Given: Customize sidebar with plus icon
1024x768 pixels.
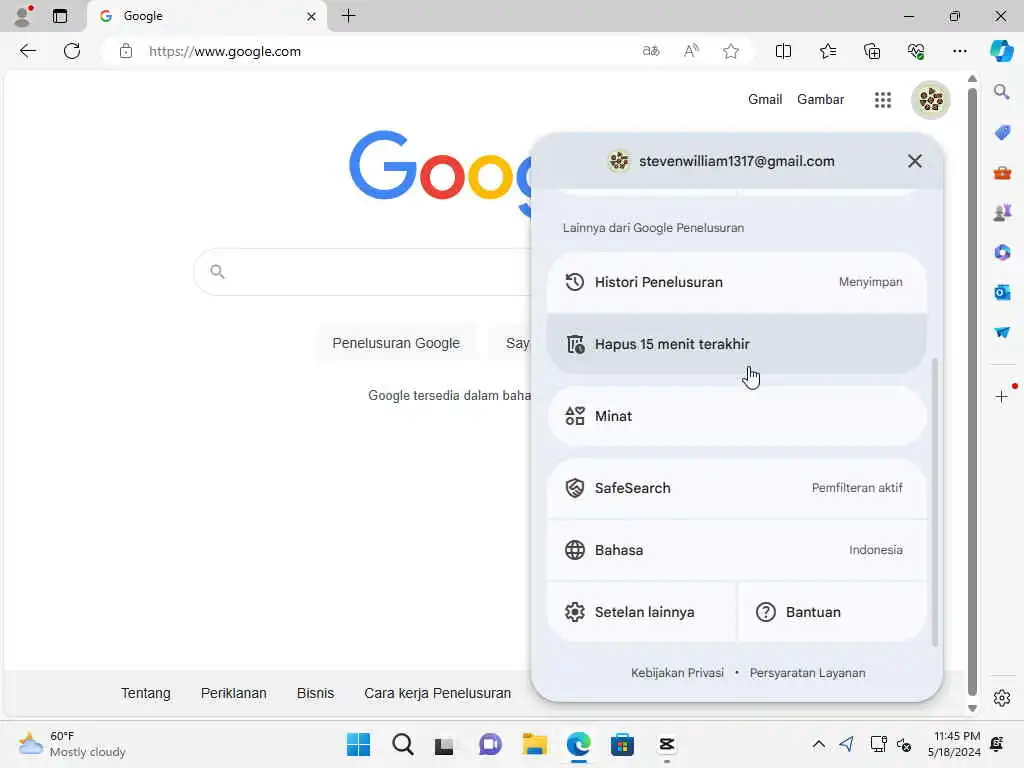Looking at the screenshot, I should pyautogui.click(x=1002, y=396).
